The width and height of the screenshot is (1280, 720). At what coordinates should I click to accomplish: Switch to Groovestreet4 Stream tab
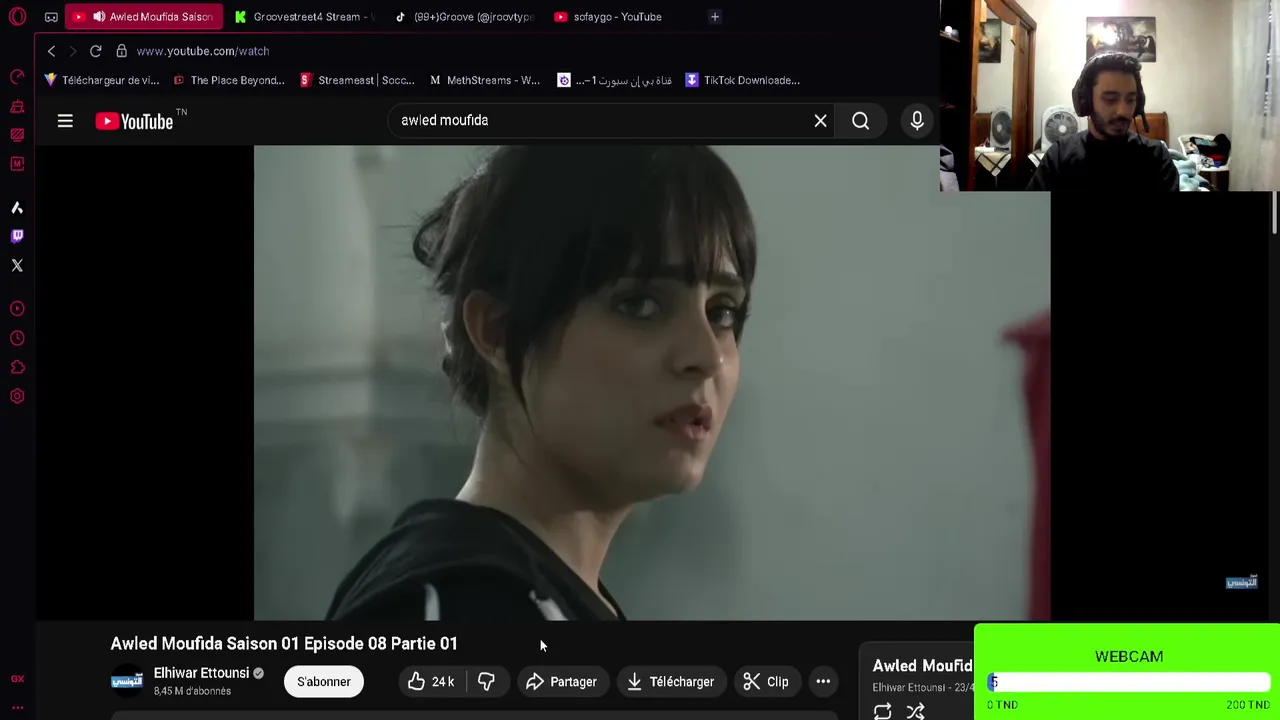[303, 17]
